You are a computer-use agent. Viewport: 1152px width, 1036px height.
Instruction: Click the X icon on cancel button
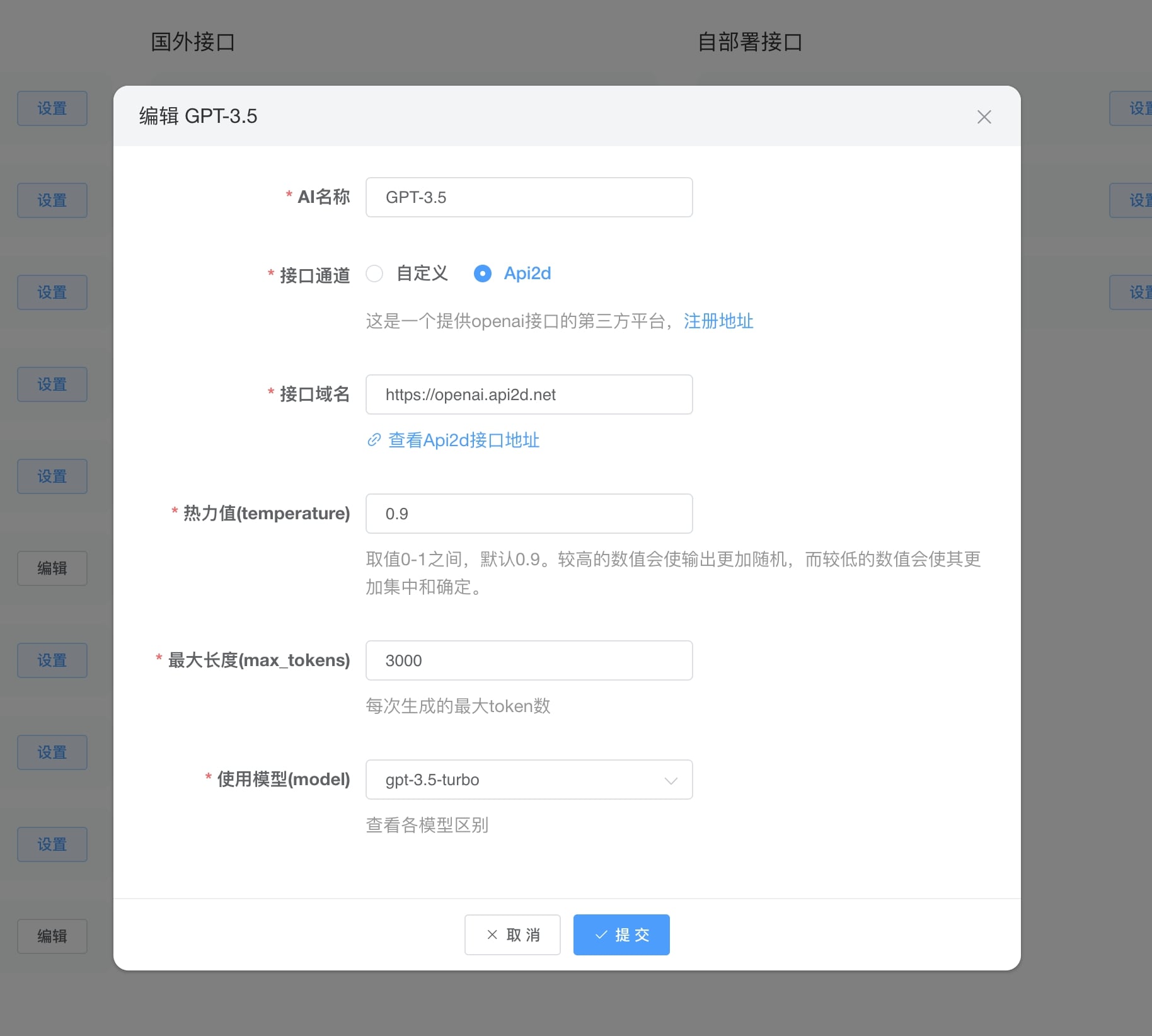click(492, 935)
